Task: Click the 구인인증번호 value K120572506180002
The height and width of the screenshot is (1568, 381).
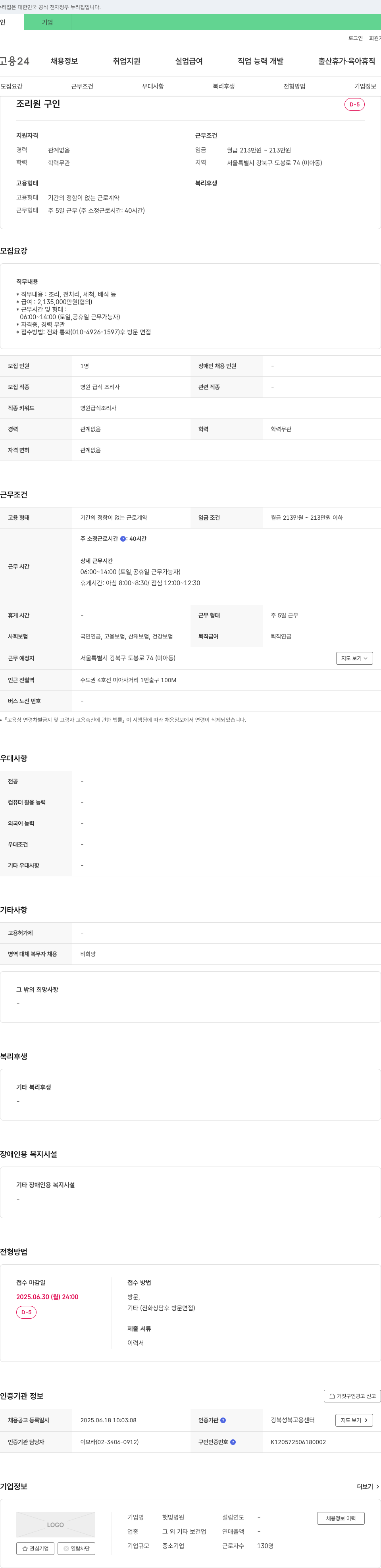Action: tap(298, 1442)
